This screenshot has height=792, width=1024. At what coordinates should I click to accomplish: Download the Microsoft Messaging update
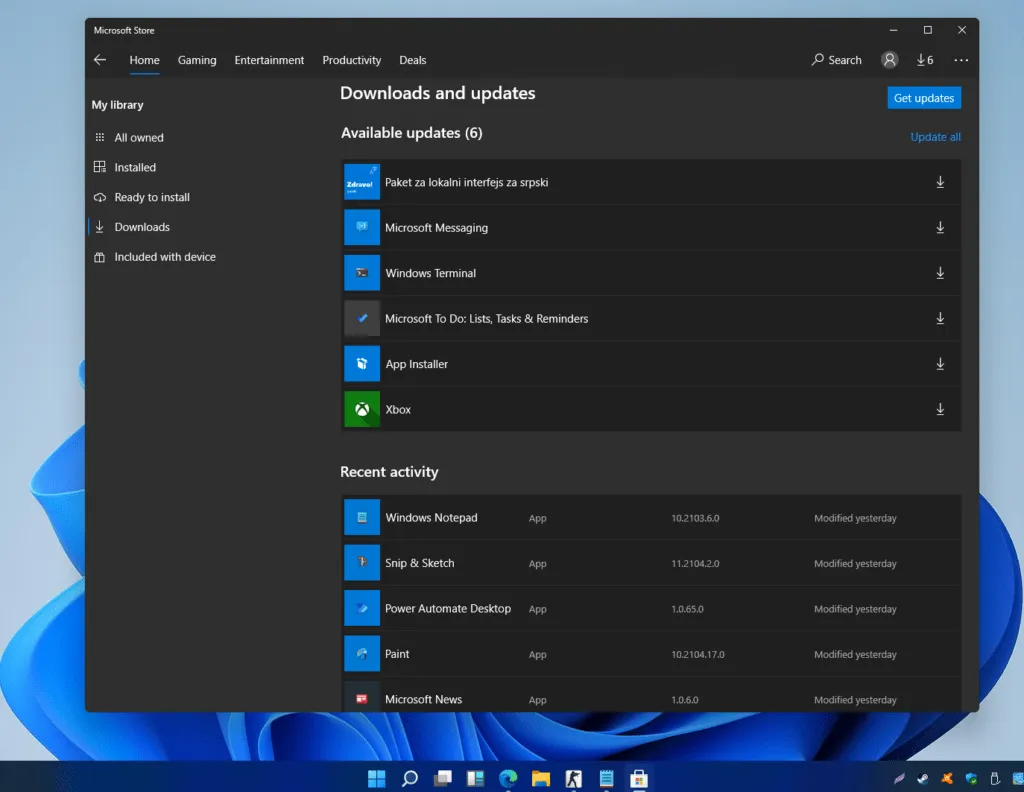point(940,227)
